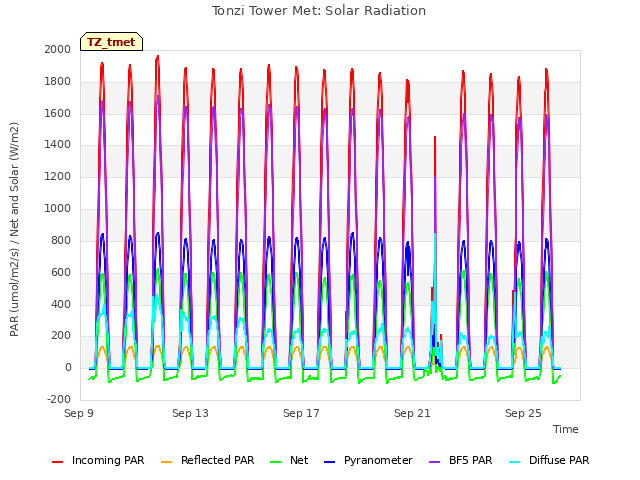640x480 pixels.
Task: Click the blue Pyranometer legend swatch
Action: (329, 462)
